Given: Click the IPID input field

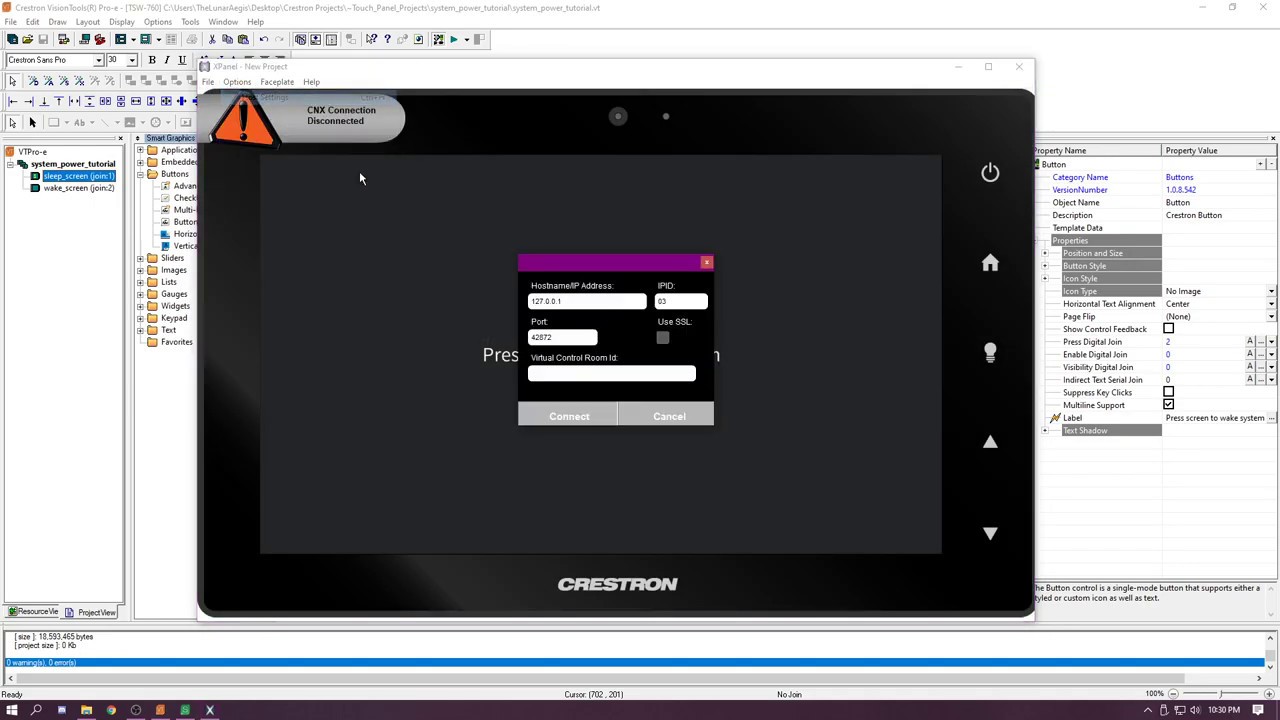Looking at the screenshot, I should click(681, 301).
